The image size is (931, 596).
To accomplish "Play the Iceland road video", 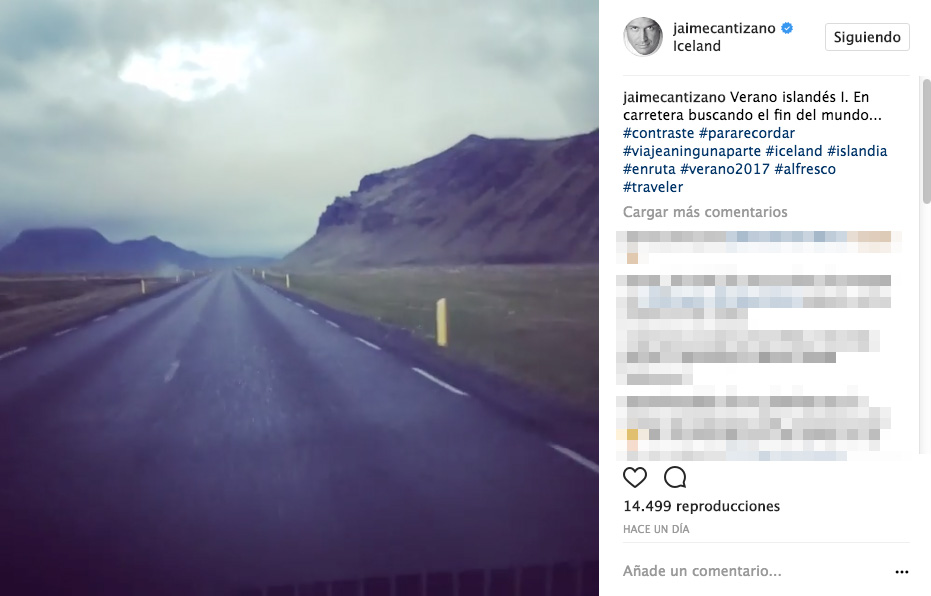I will pos(299,298).
